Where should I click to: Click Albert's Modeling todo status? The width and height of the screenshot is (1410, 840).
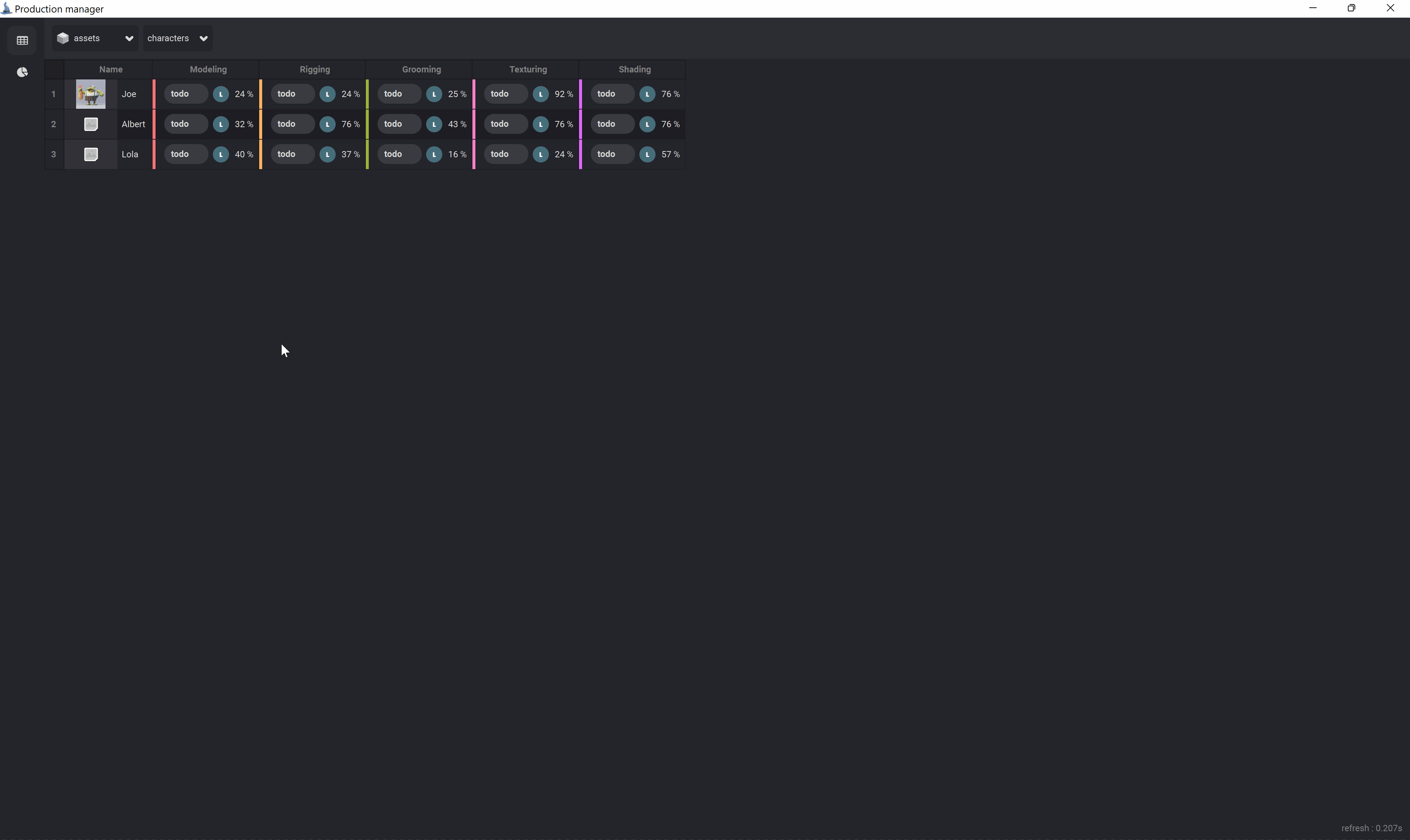click(x=186, y=124)
